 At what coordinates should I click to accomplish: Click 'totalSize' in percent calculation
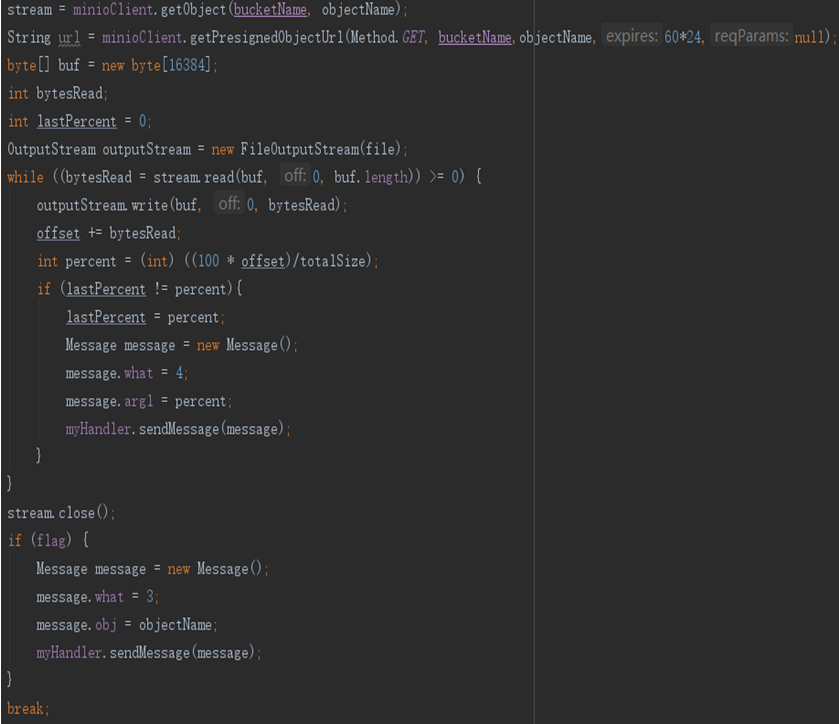pyautogui.click(x=332, y=261)
